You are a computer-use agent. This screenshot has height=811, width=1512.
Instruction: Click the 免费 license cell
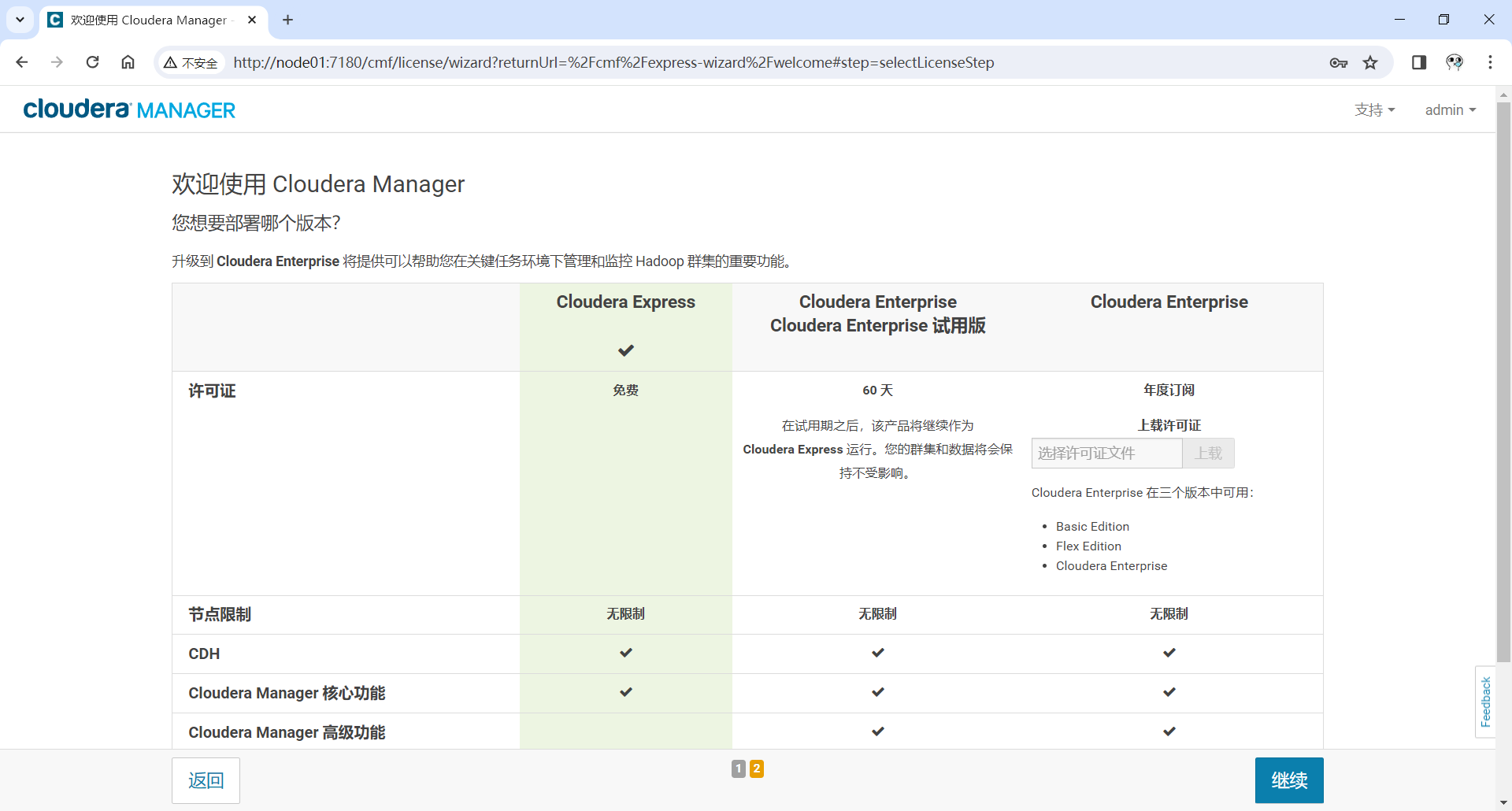click(625, 391)
